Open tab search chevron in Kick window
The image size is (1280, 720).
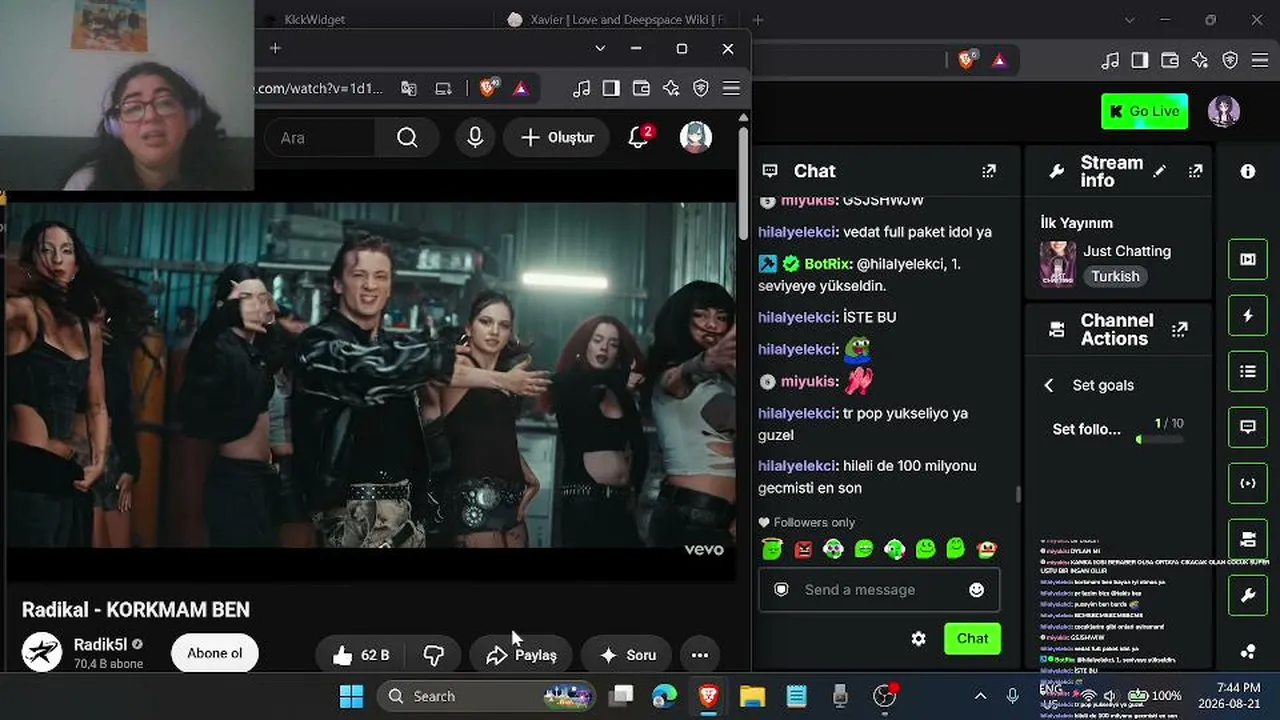[1130, 20]
